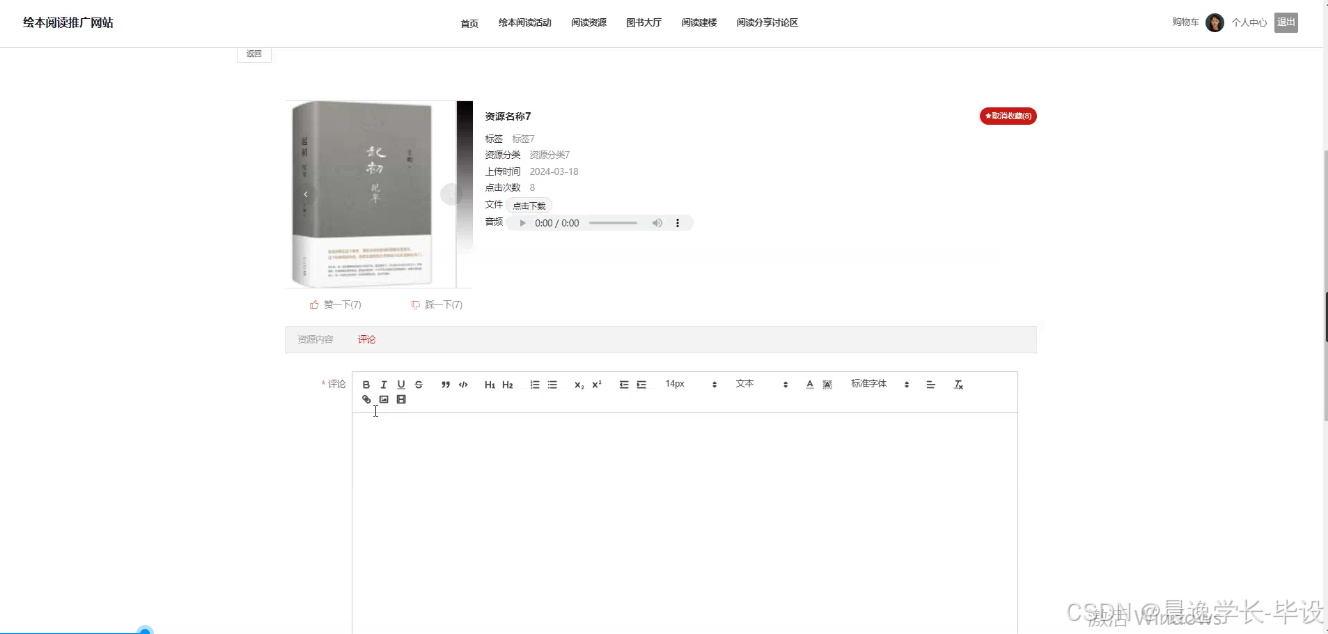
Task: Apply Heading 2 style
Action: click(507, 384)
